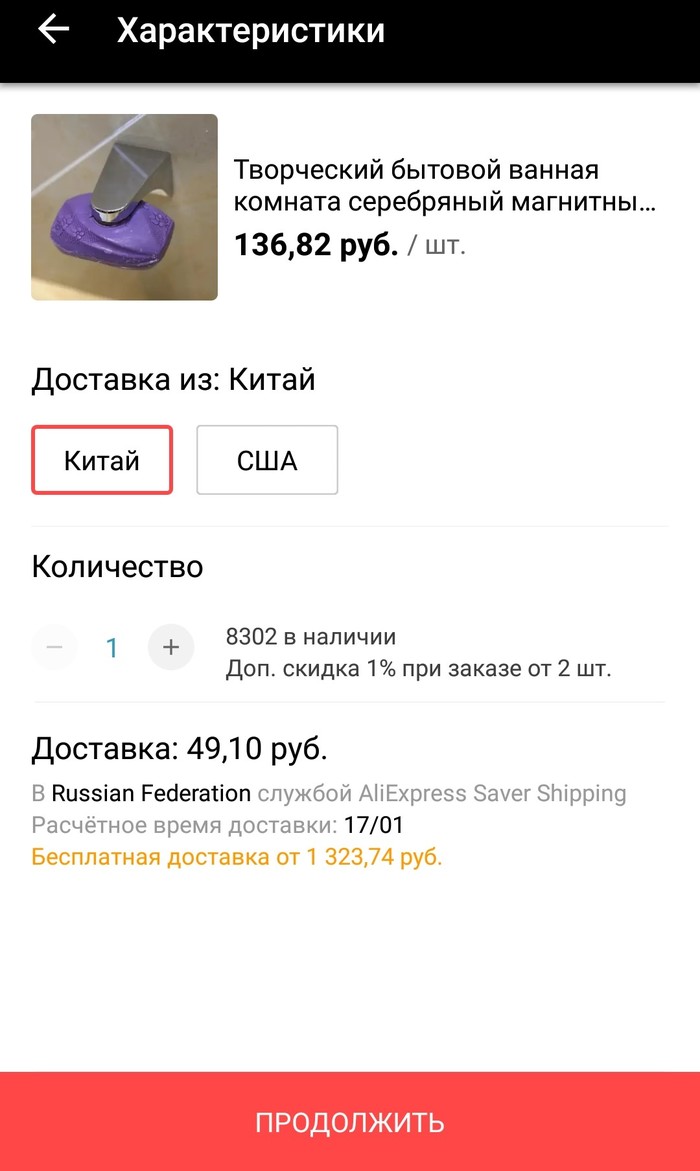
Task: Tap the free shipping threshold notice
Action: (x=237, y=857)
